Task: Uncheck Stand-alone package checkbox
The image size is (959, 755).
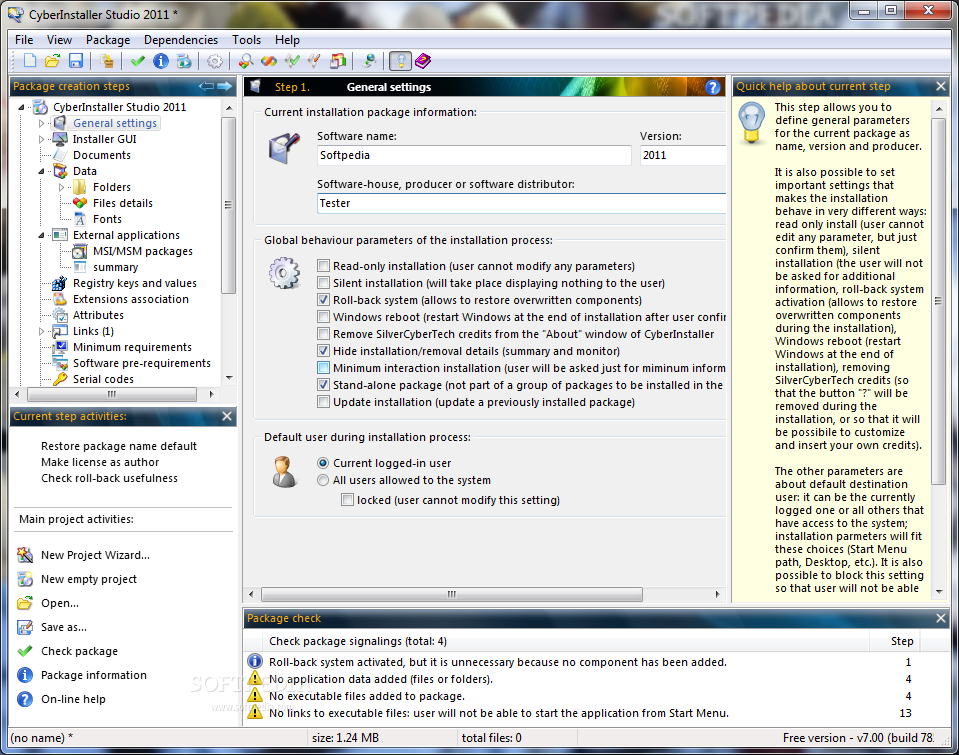Action: click(x=324, y=385)
